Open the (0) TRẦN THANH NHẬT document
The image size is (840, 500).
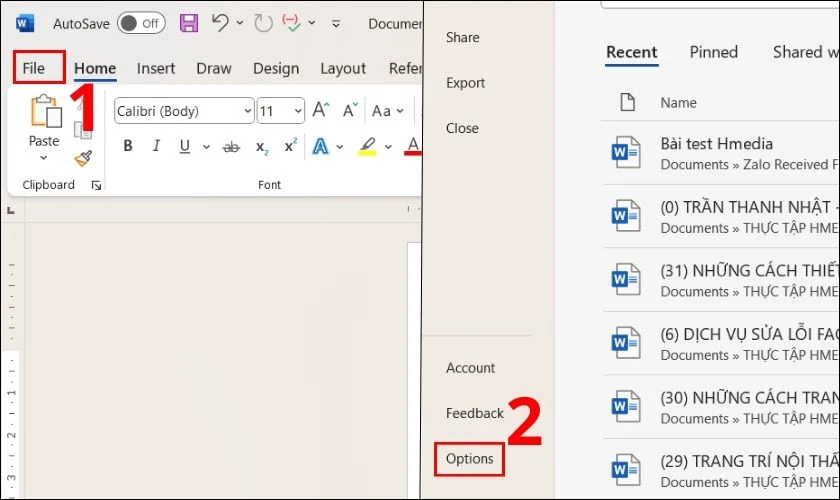(721, 217)
